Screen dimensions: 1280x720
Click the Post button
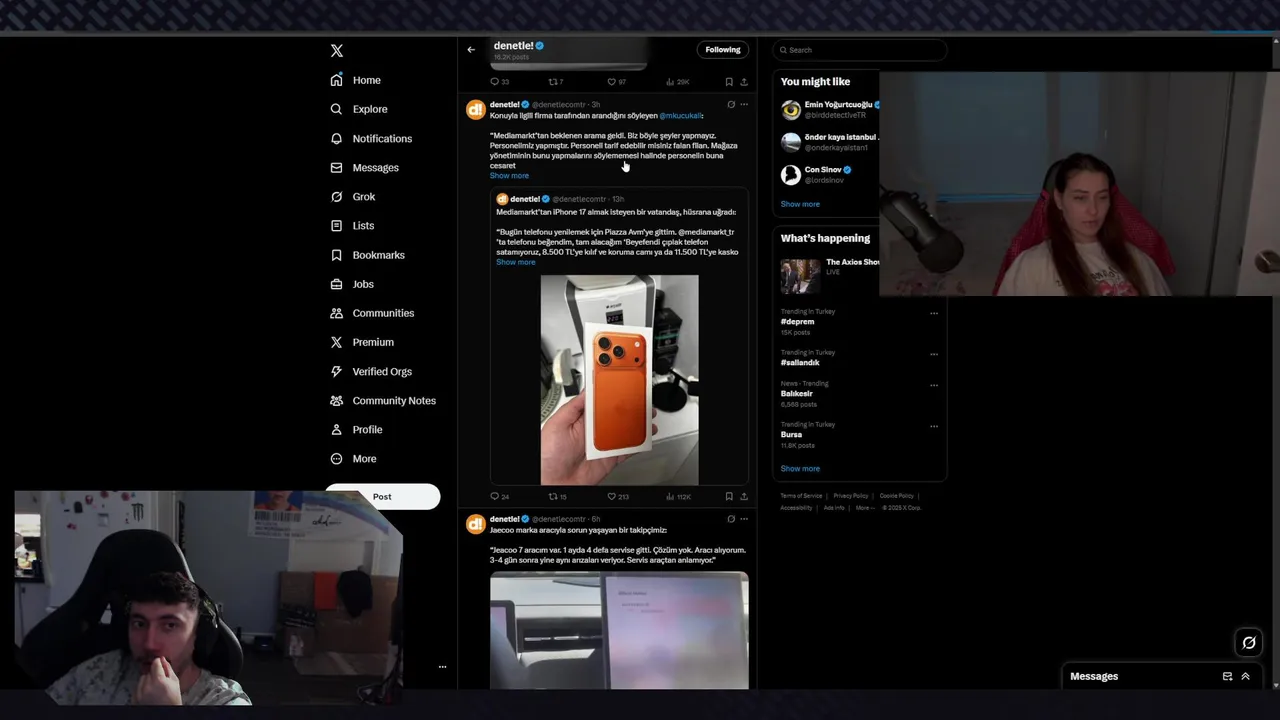(x=382, y=496)
